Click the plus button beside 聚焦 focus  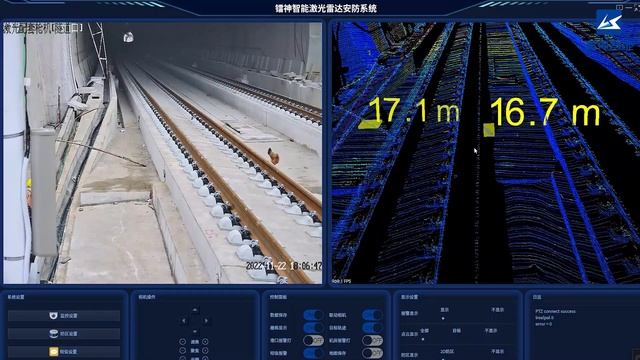tap(205, 350)
